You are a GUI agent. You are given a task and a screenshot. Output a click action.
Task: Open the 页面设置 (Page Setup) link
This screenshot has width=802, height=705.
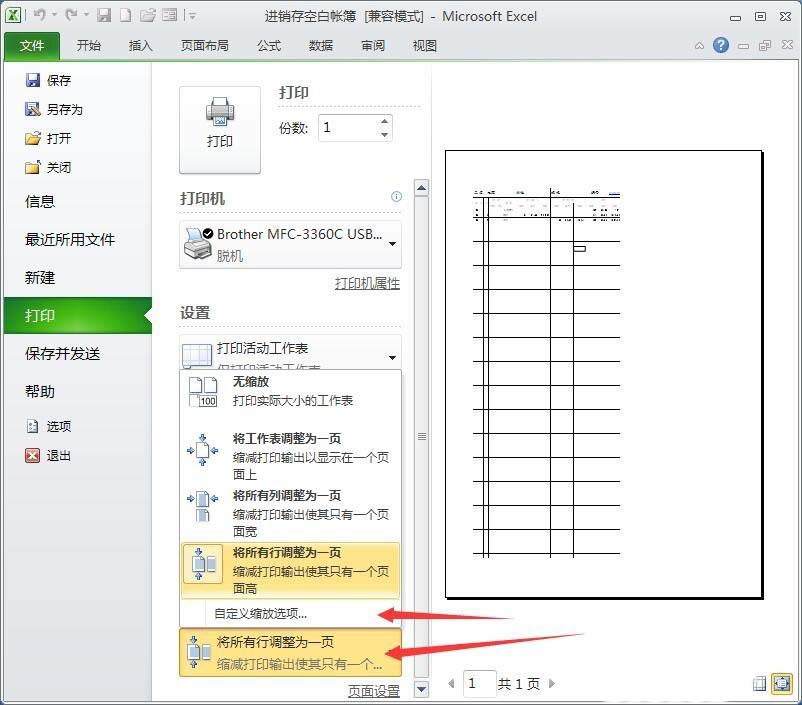point(374,691)
